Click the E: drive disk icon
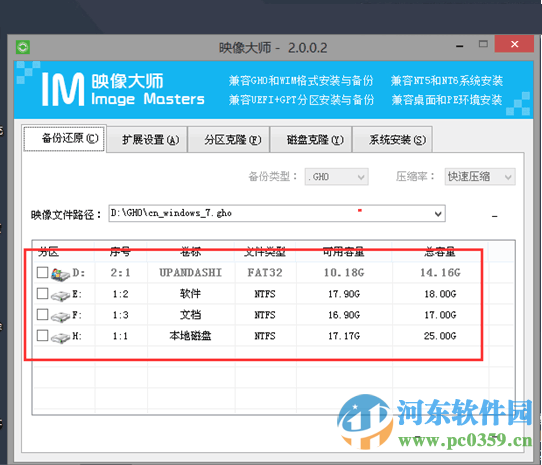The height and width of the screenshot is (465, 542). pos(60,296)
